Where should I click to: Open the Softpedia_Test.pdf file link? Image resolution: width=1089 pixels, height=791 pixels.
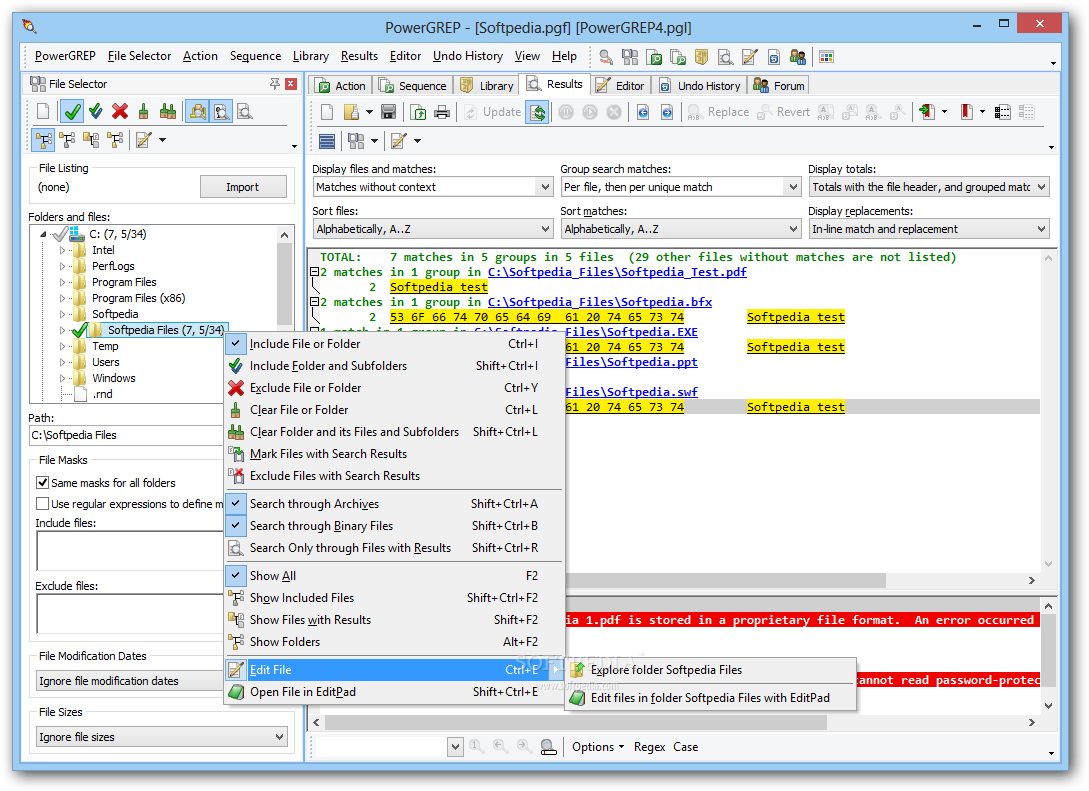[617, 272]
